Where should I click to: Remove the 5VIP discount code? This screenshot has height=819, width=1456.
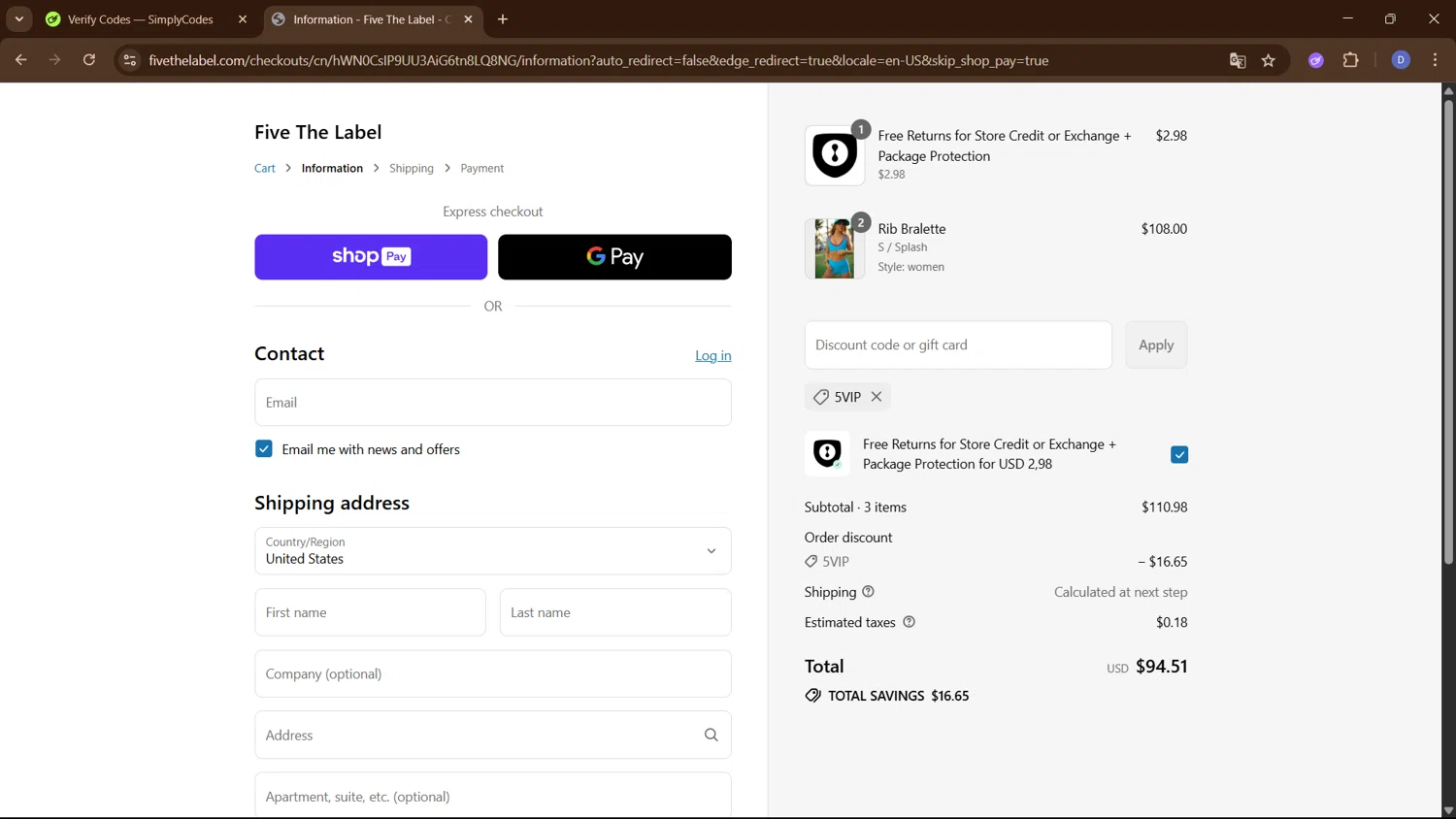877,397
